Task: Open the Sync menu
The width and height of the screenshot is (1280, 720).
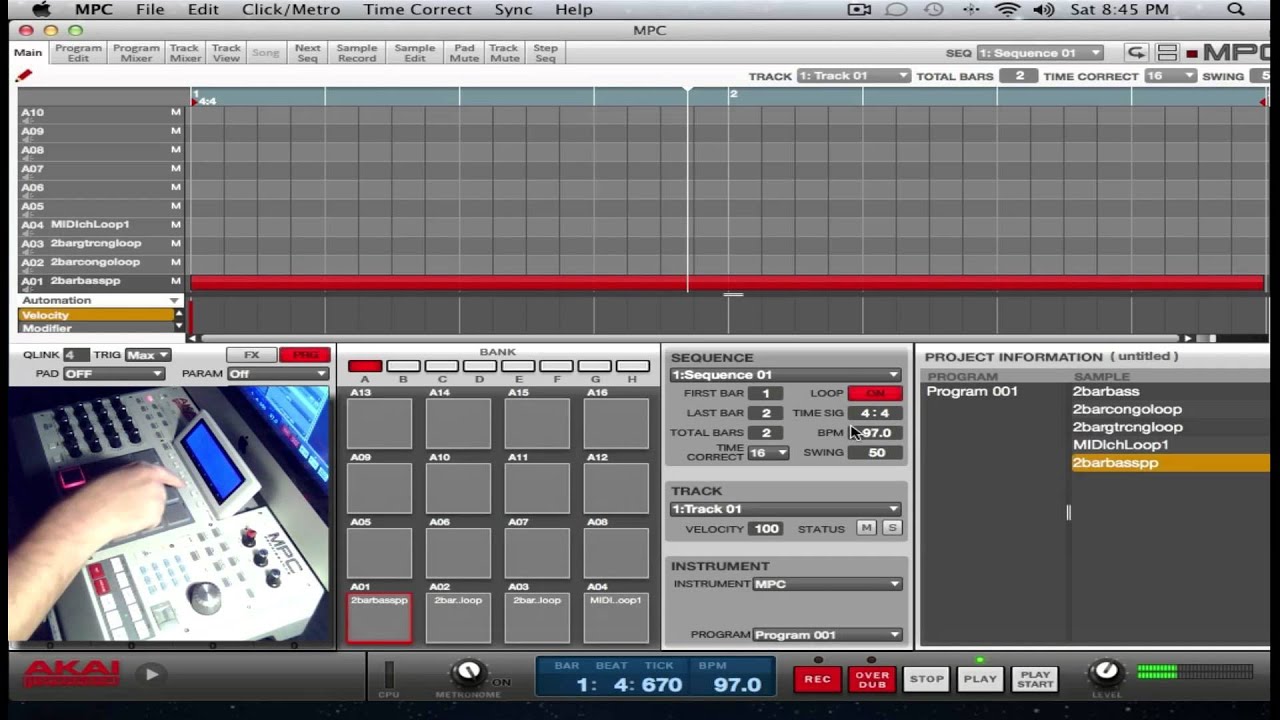Action: point(513,10)
